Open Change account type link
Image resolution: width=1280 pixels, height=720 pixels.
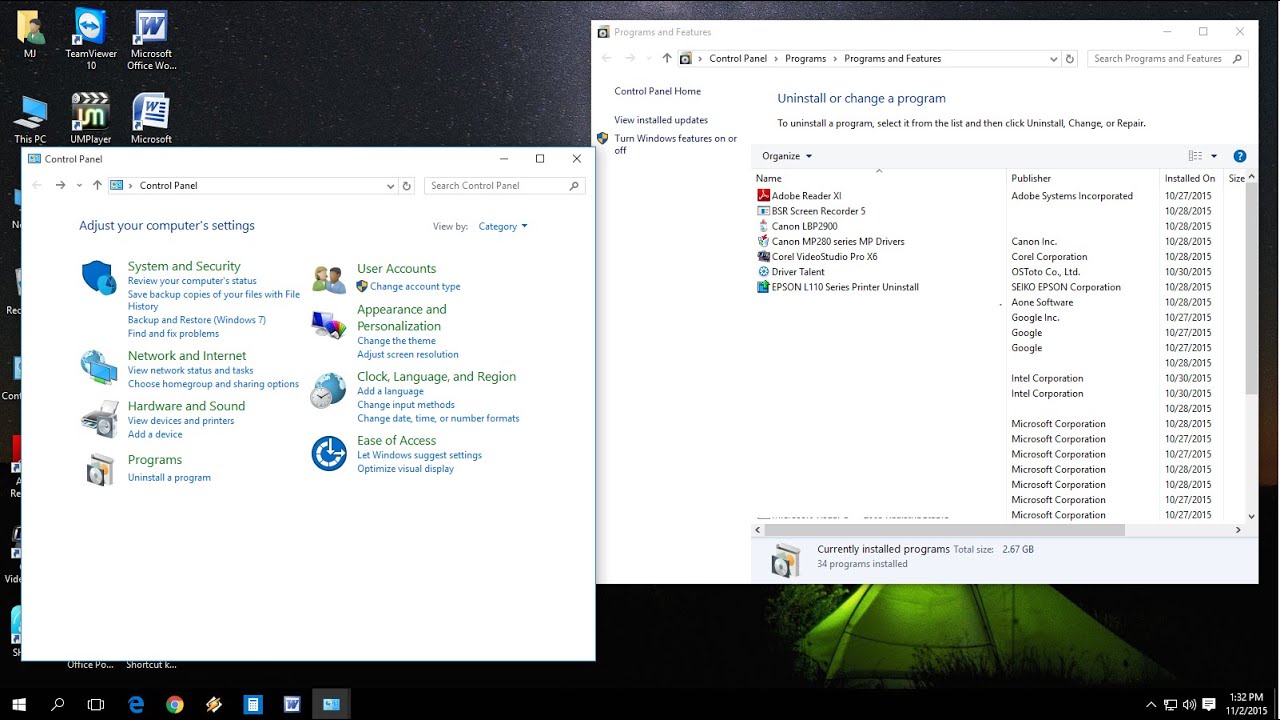pyautogui.click(x=415, y=287)
